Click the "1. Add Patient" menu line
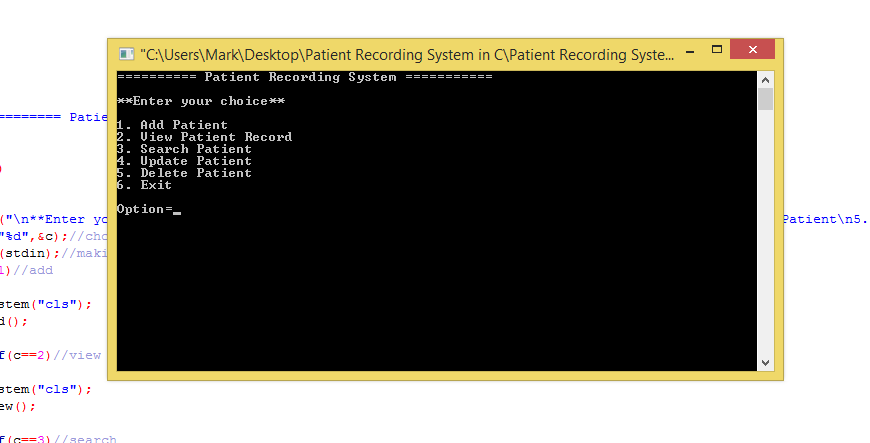The image size is (870, 443). click(x=172, y=125)
